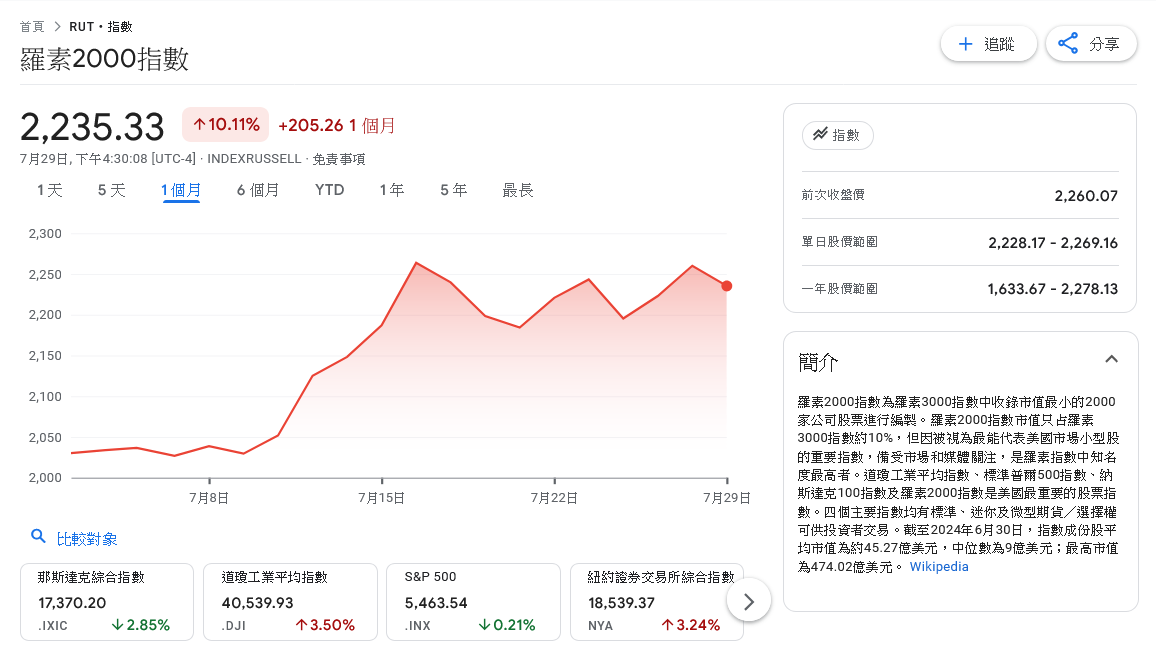Click the 7月29日 axis label
The width and height of the screenshot is (1156, 654).
[727, 498]
